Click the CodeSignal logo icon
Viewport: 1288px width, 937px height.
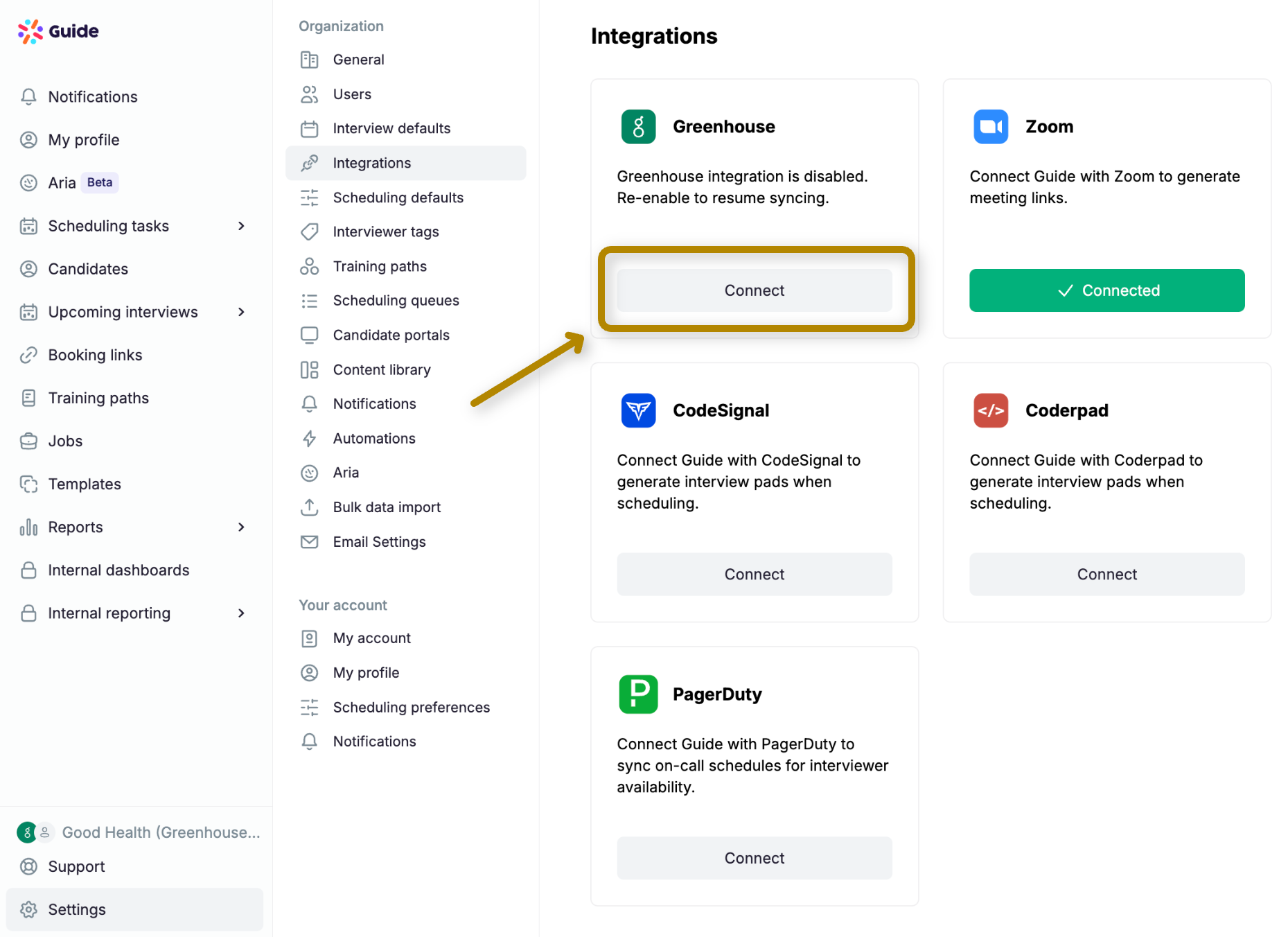click(638, 410)
